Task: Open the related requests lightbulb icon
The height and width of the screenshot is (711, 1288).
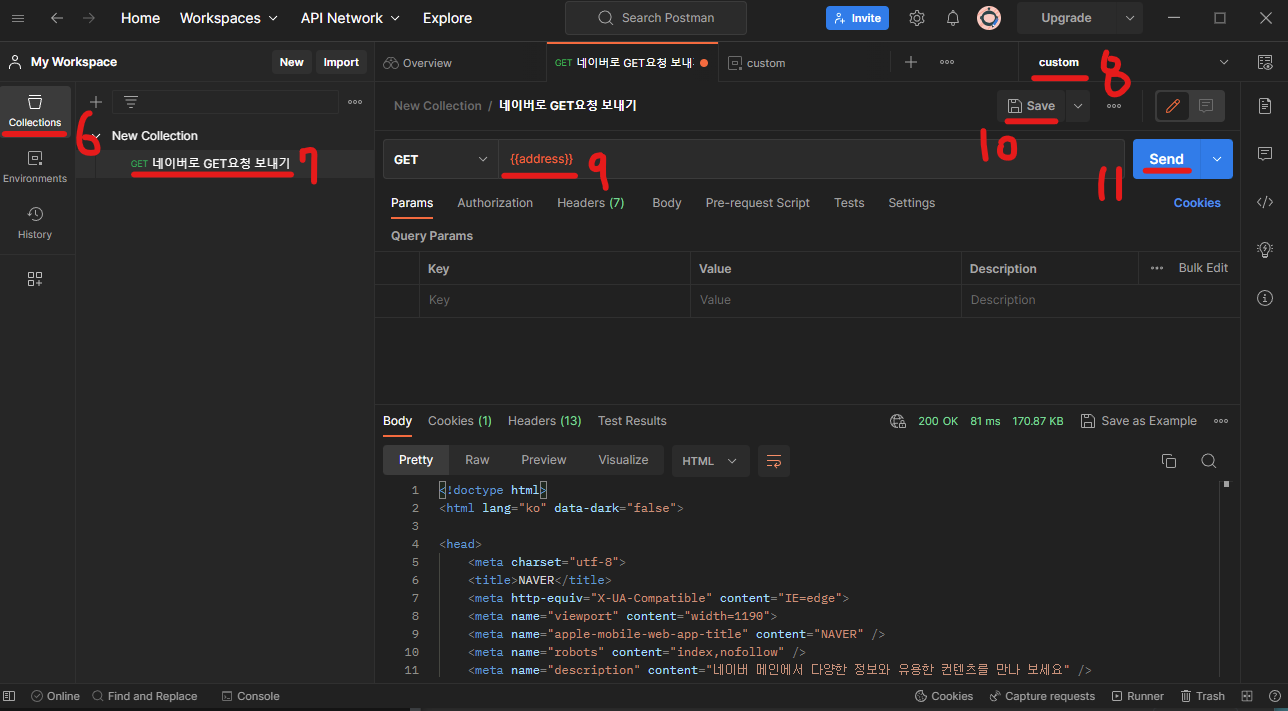Action: (1265, 250)
